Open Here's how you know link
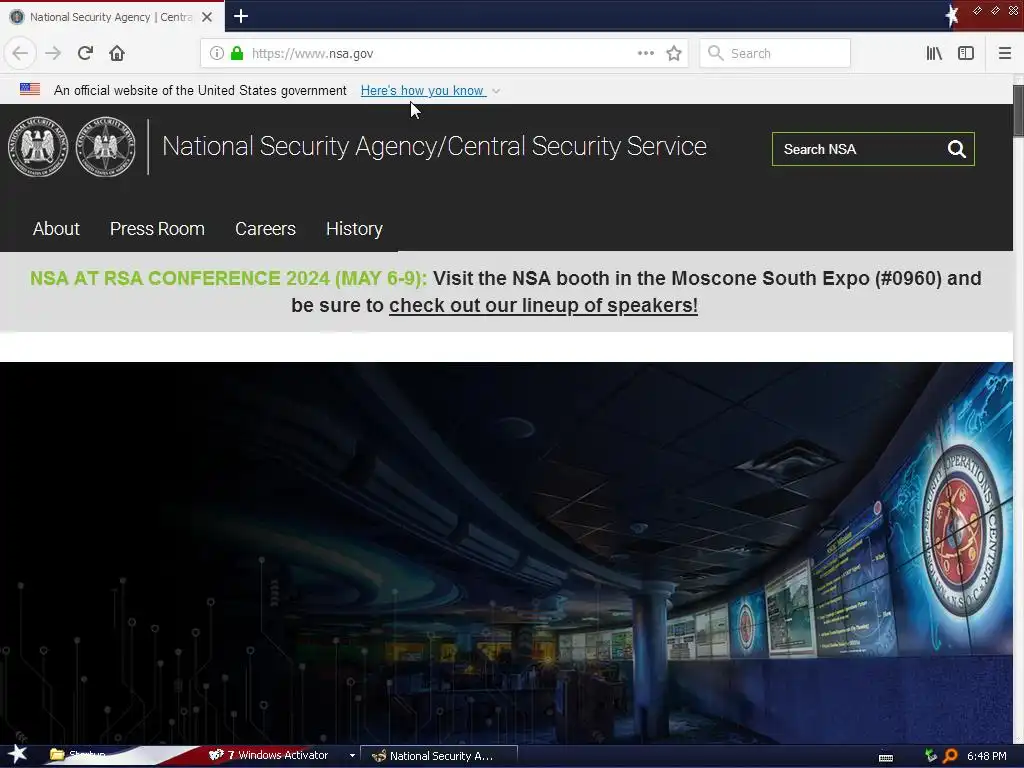 pos(423,91)
